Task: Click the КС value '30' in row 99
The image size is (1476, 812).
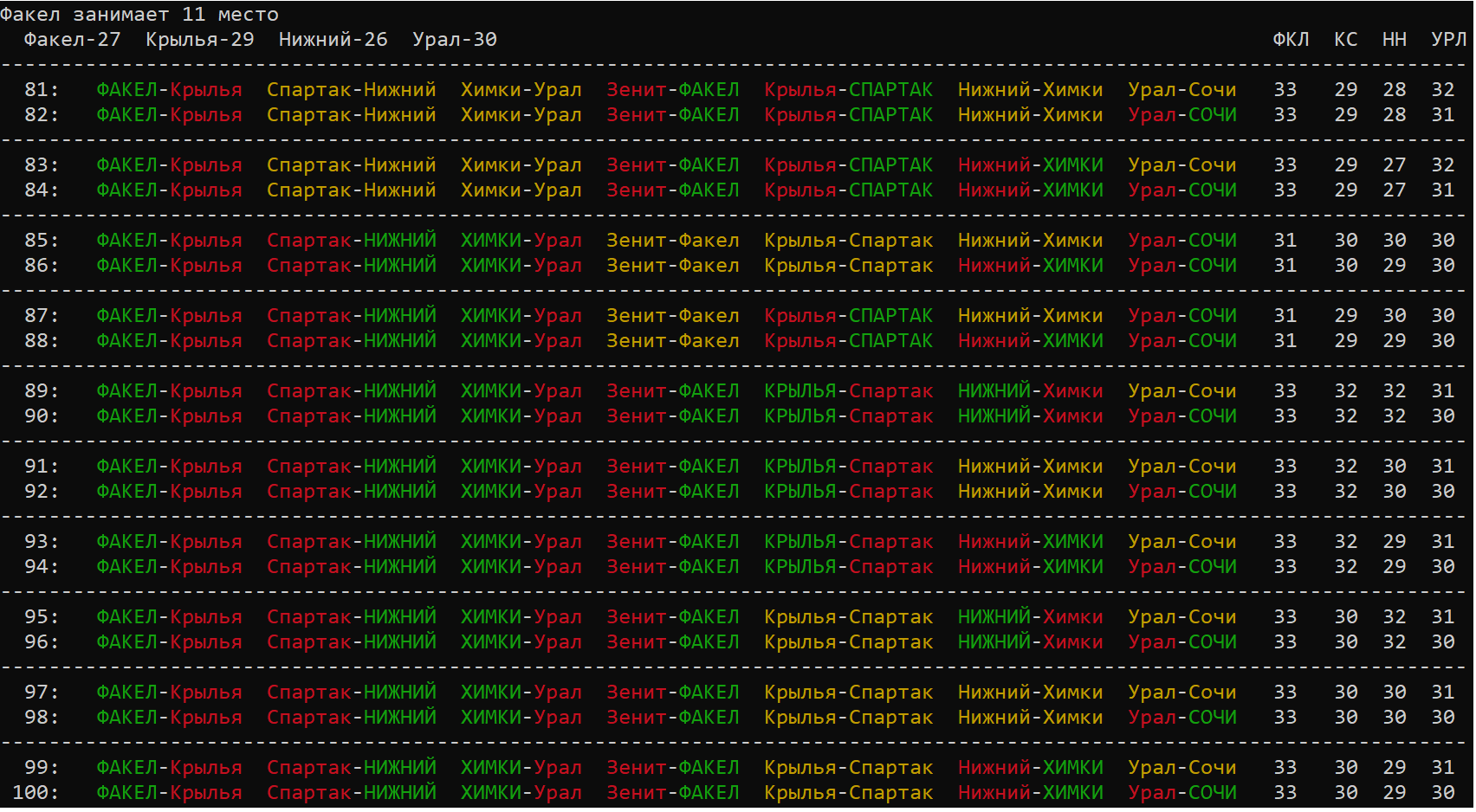Action: click(x=1345, y=768)
